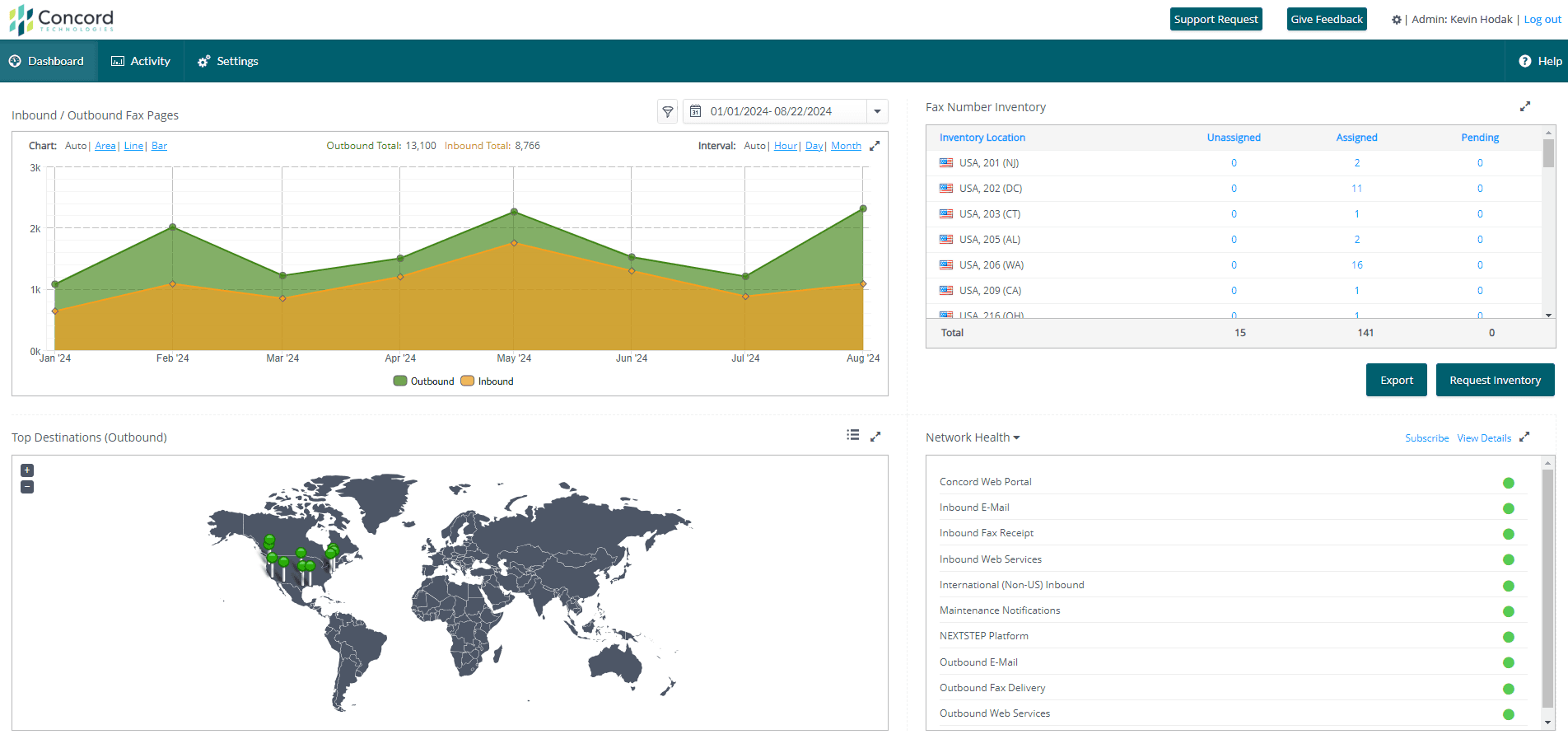The width and height of the screenshot is (1568, 739).
Task: Click the USA, 209 (CA) row label
Action: click(990, 291)
